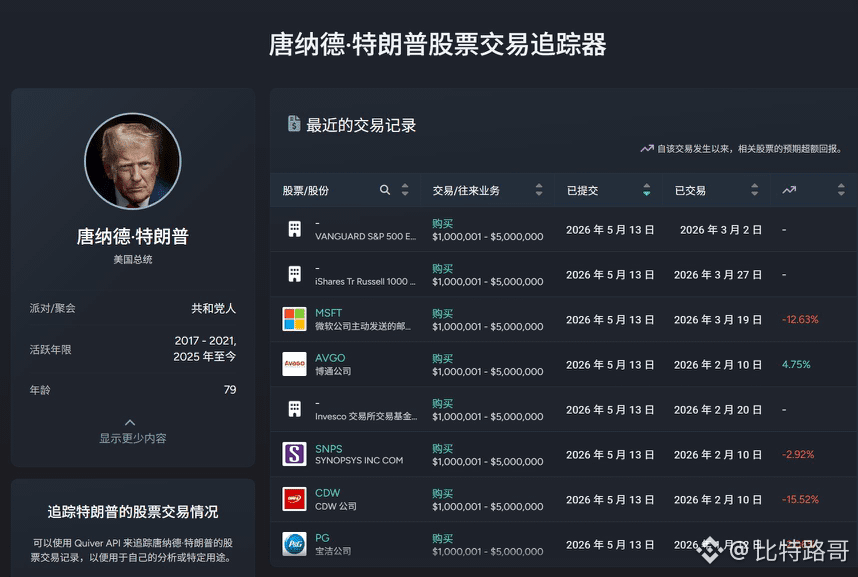Sort by the 股票/股份 column arrows
The image size is (858, 577).
coord(405,190)
